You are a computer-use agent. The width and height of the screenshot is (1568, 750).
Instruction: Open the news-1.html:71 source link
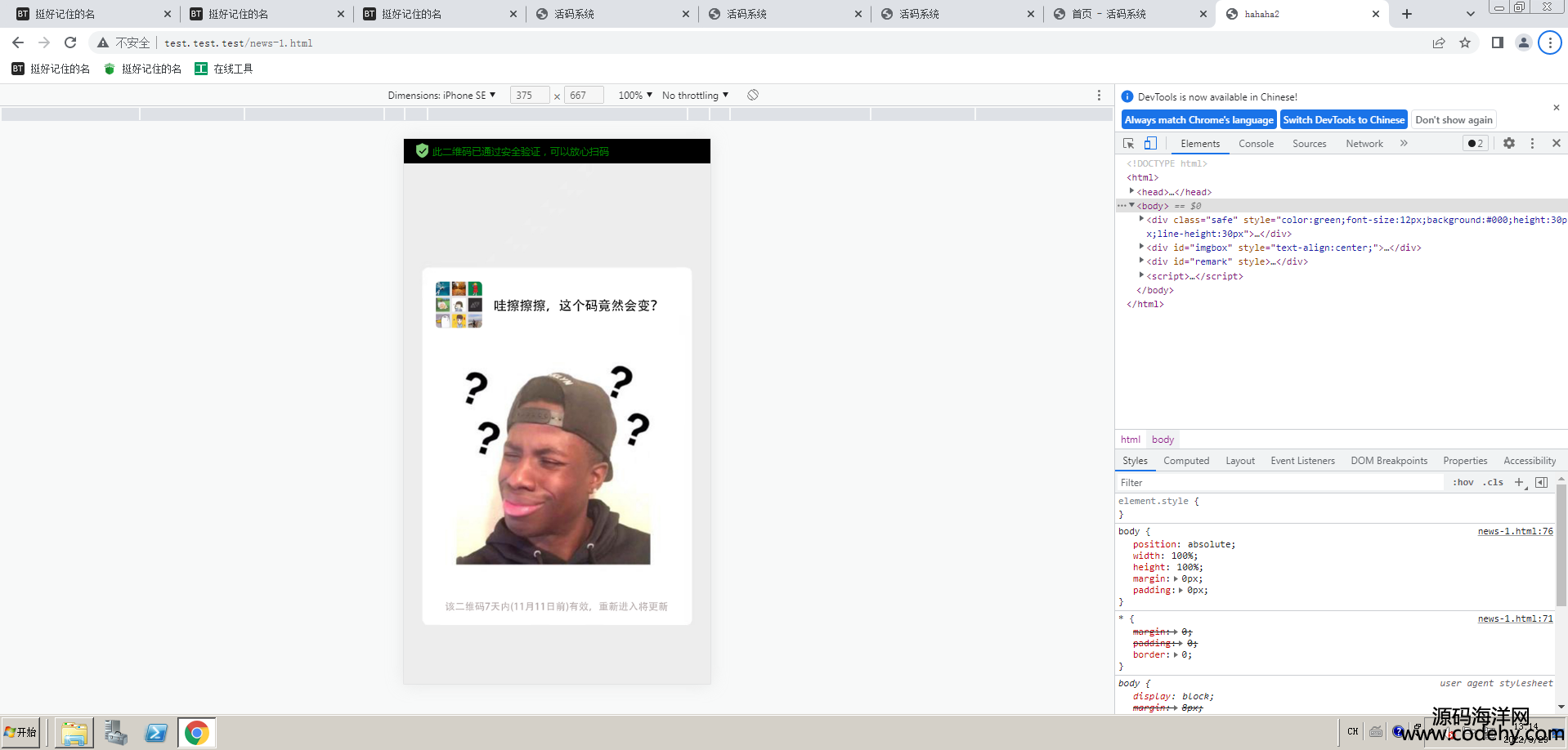tap(1515, 618)
